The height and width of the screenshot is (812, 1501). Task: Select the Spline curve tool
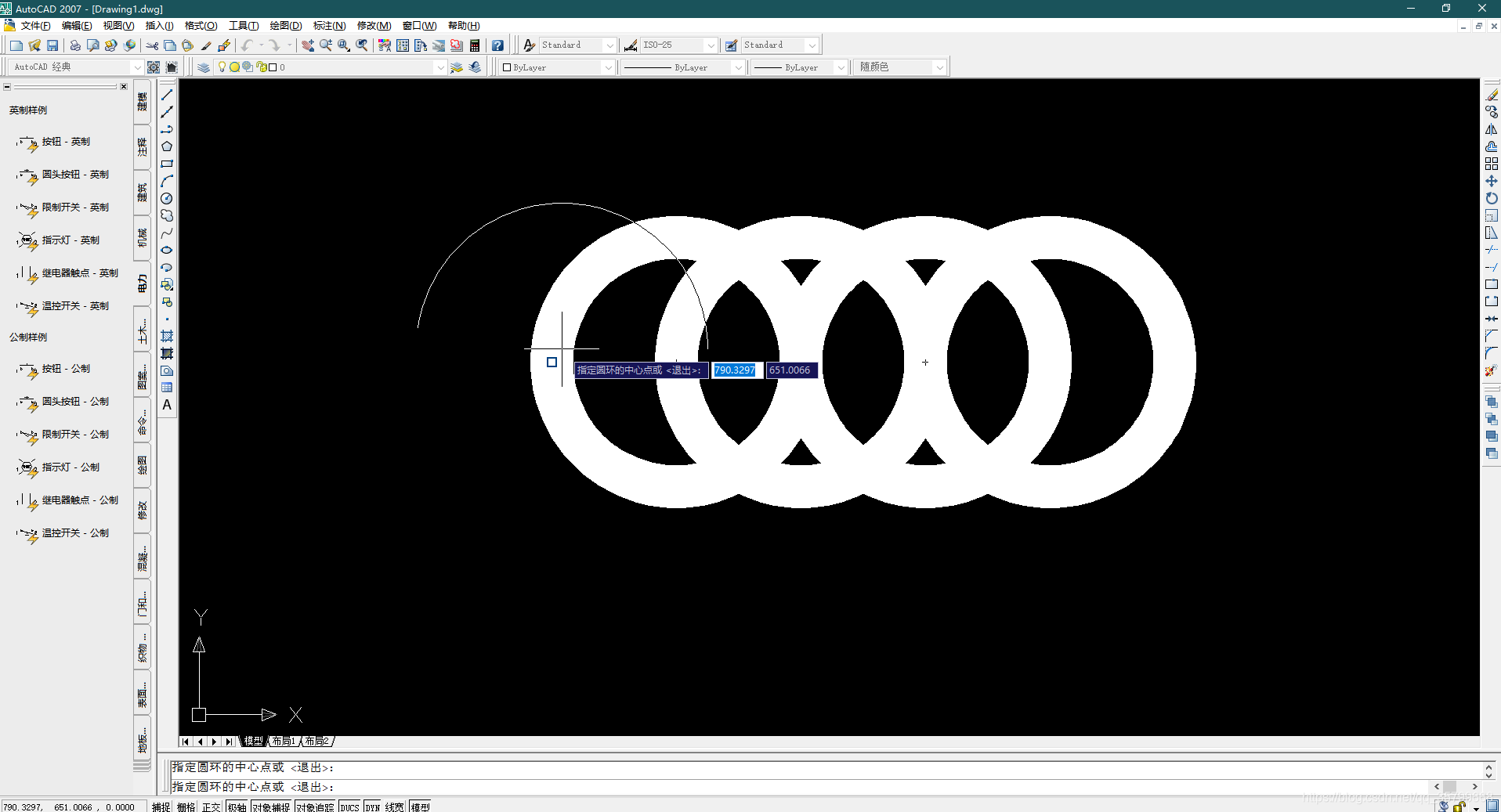coord(167,233)
